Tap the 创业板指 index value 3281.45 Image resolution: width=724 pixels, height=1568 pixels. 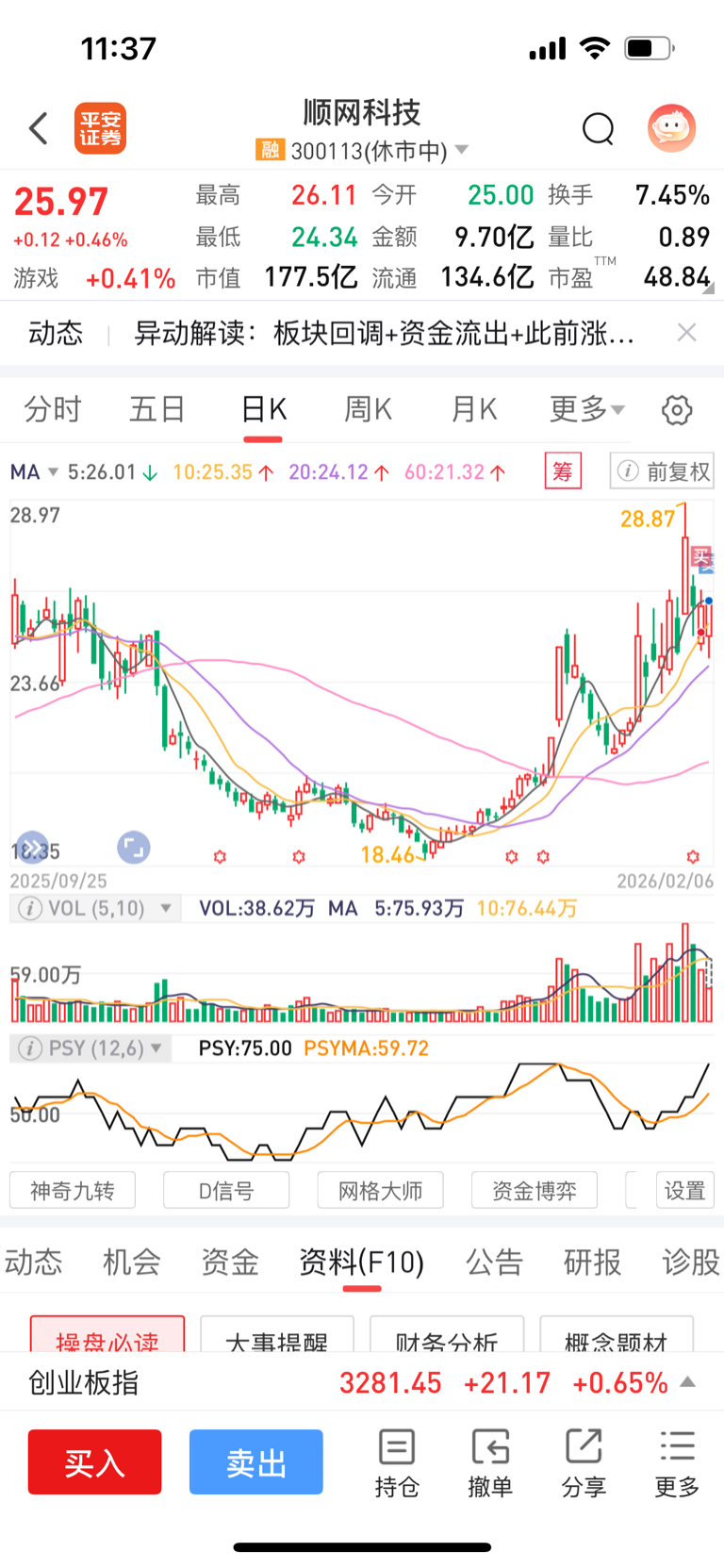point(390,1383)
